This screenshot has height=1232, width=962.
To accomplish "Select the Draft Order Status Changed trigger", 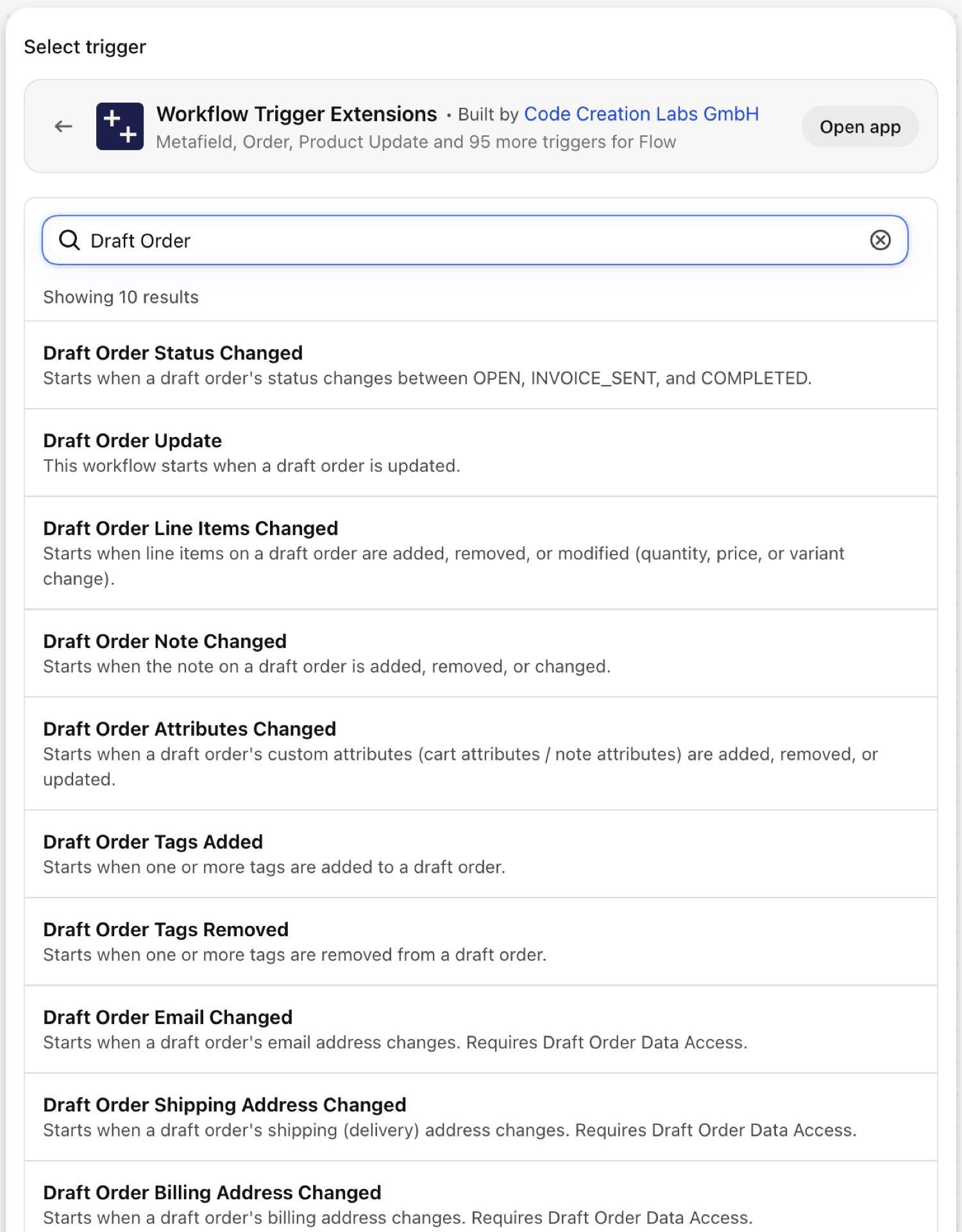I will point(481,365).
